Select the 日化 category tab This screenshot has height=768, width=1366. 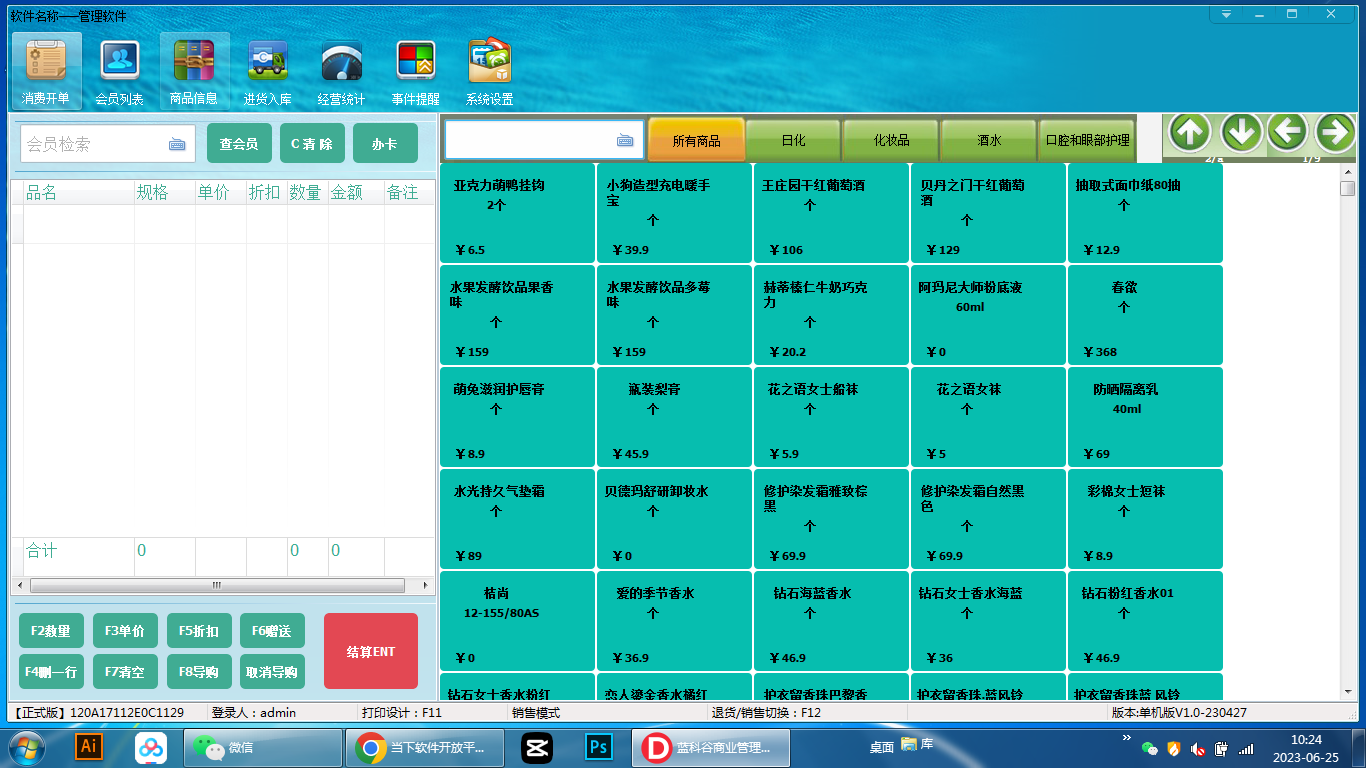pos(793,141)
